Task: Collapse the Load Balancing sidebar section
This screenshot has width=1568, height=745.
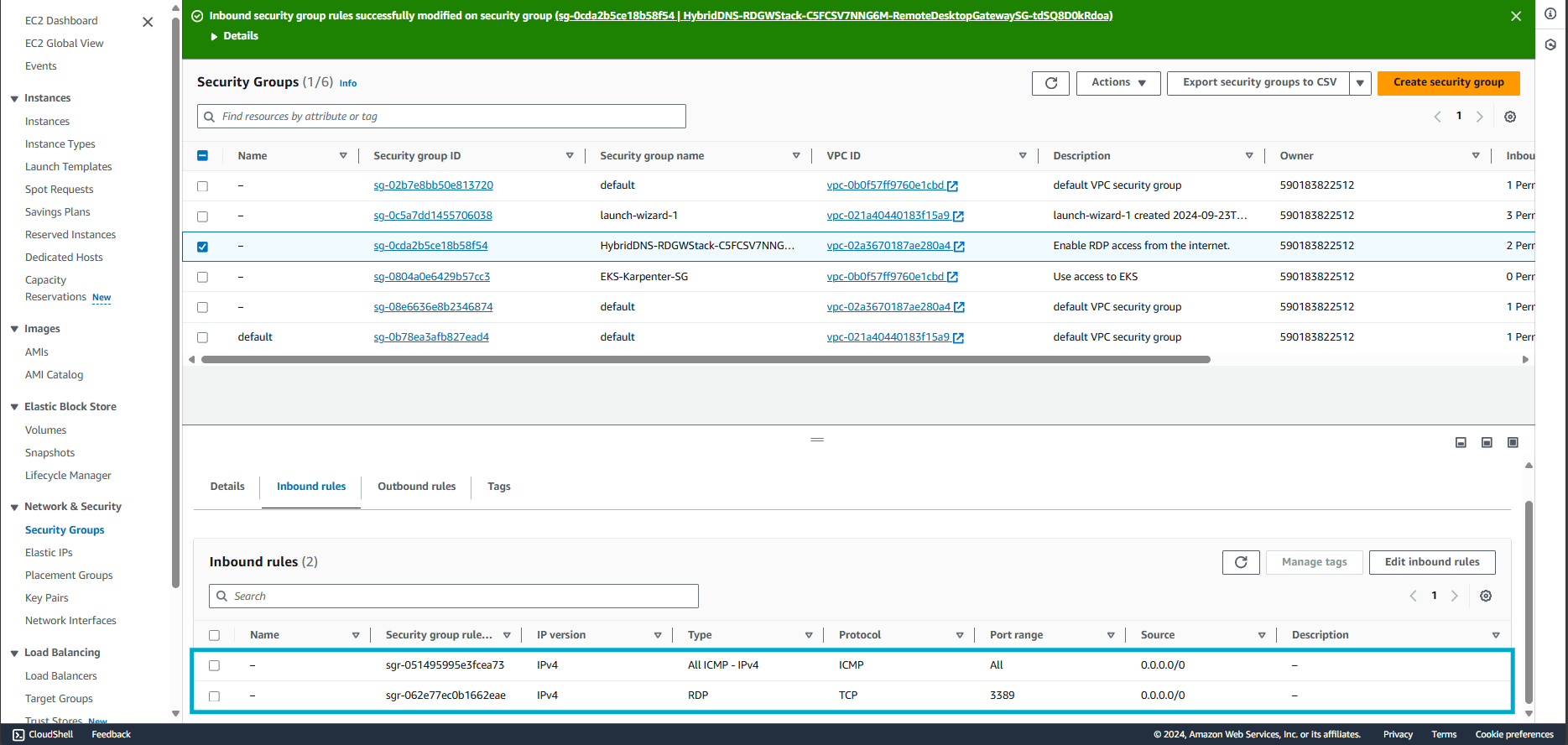Action: click(14, 654)
